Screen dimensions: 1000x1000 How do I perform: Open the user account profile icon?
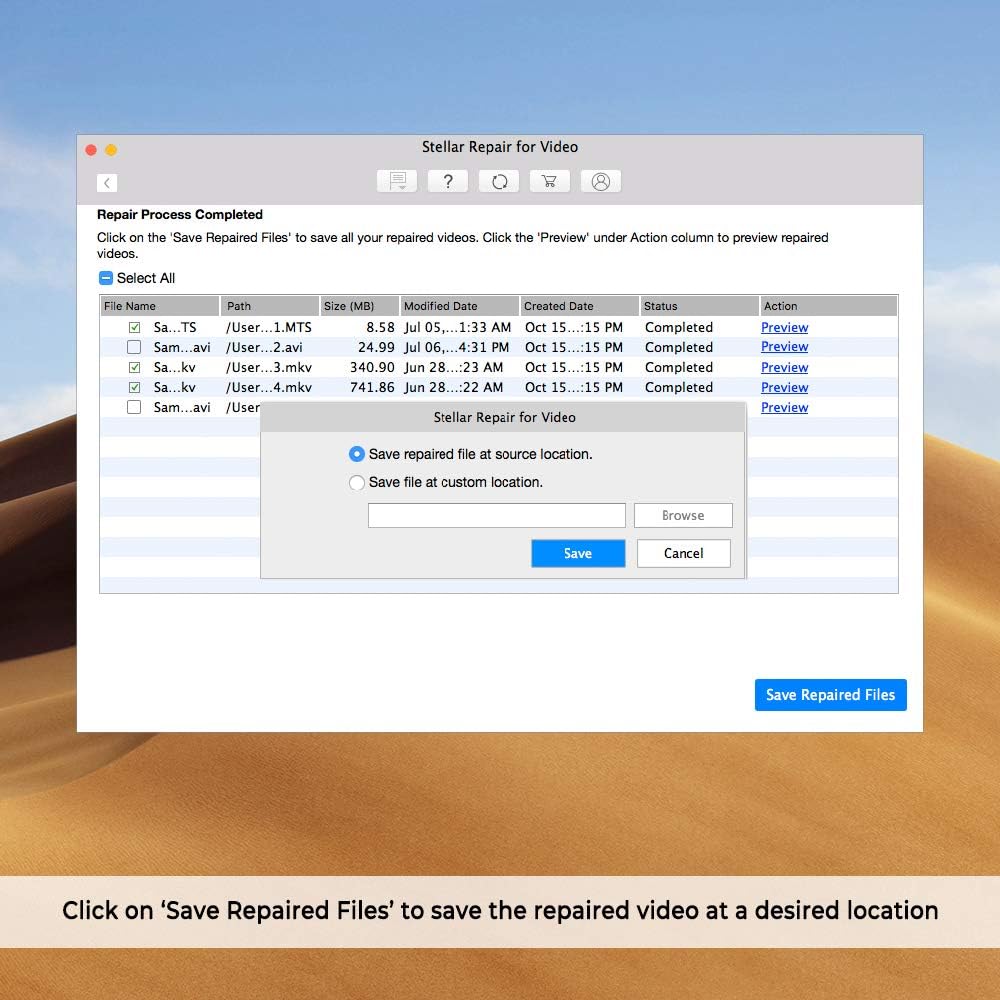pos(600,181)
